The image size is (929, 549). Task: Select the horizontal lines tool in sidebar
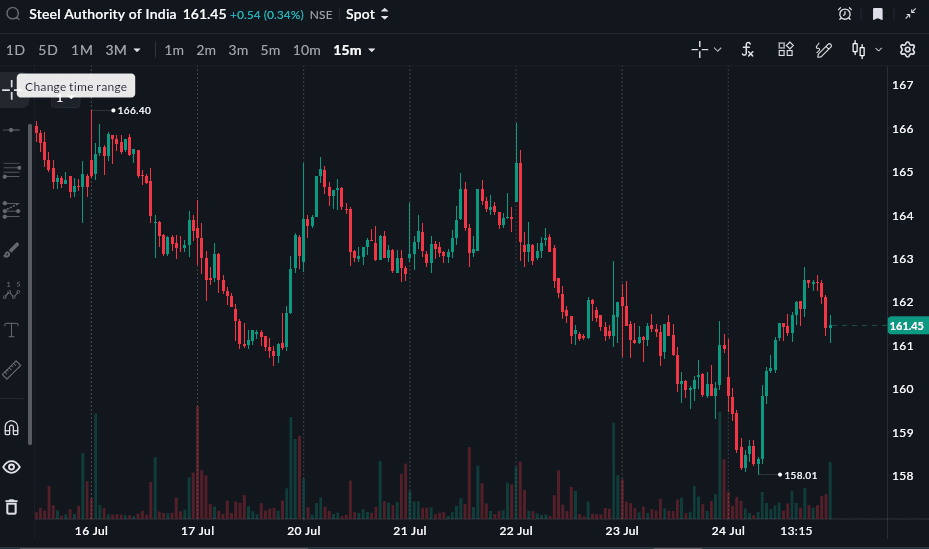tap(11, 171)
